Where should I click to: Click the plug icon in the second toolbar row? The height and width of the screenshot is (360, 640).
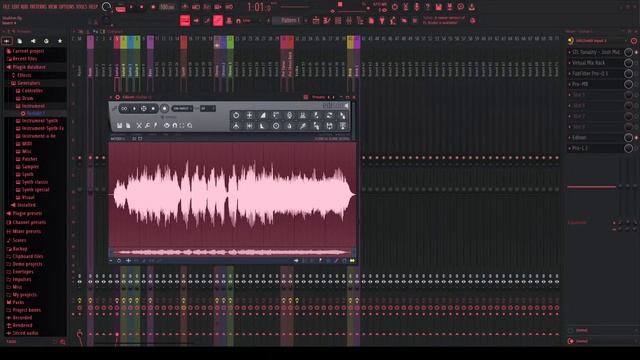point(382,20)
